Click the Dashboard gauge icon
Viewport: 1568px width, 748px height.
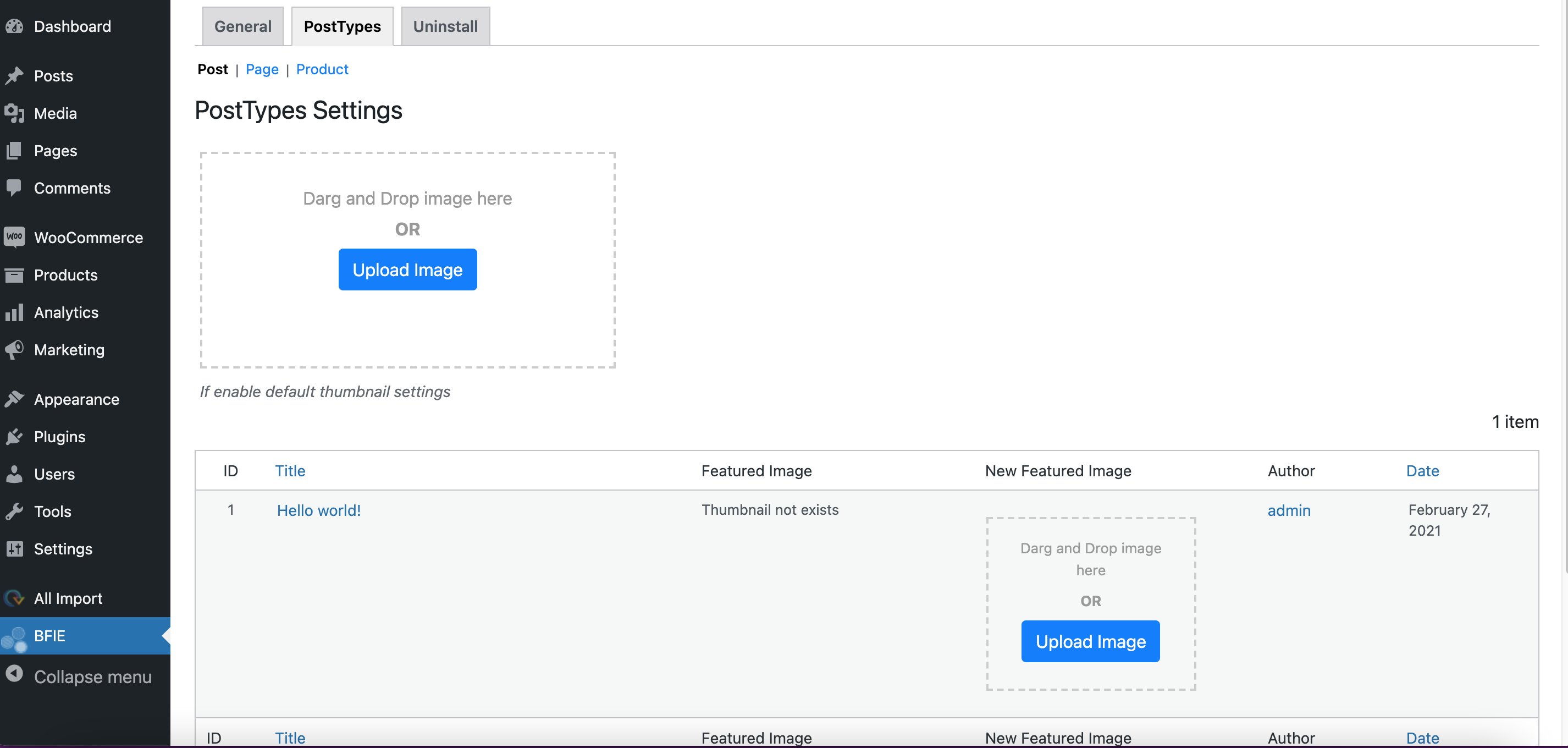click(x=15, y=26)
